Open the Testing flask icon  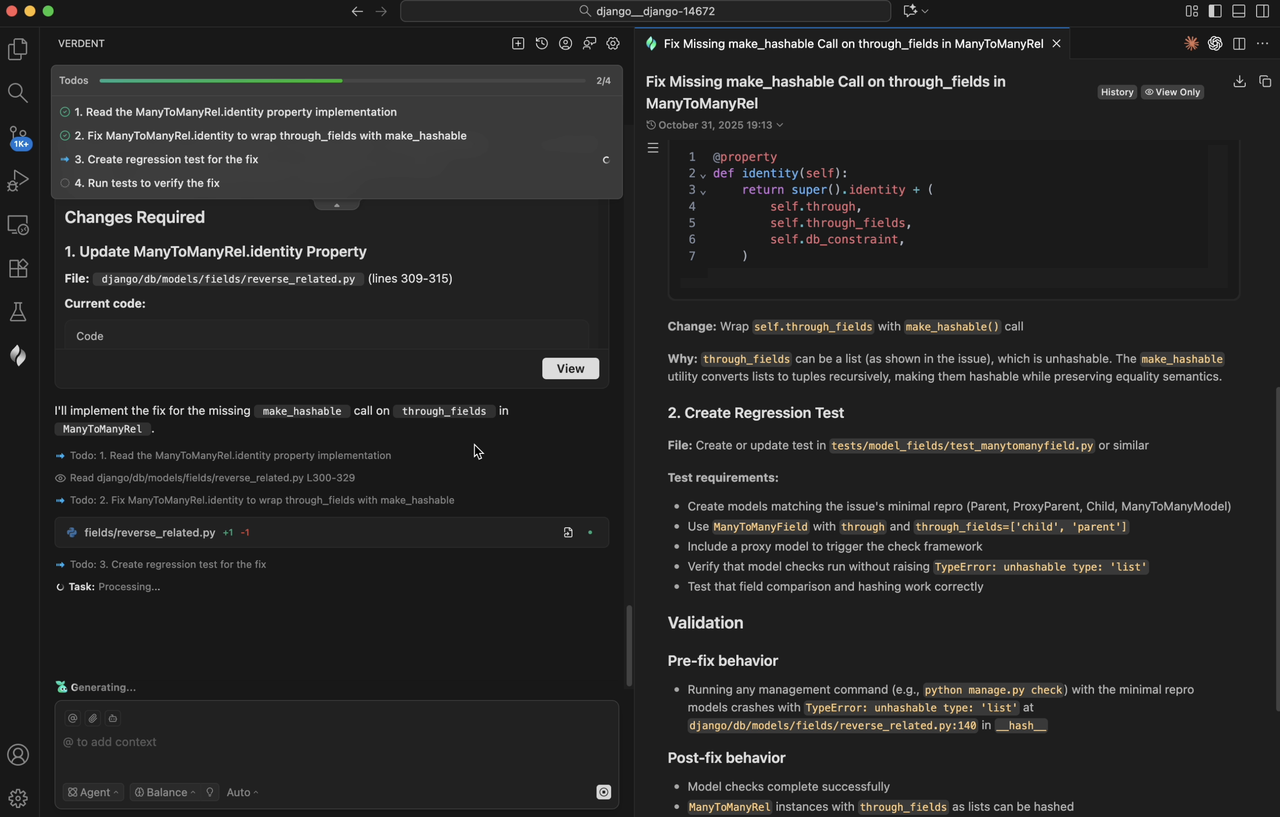(x=17, y=311)
